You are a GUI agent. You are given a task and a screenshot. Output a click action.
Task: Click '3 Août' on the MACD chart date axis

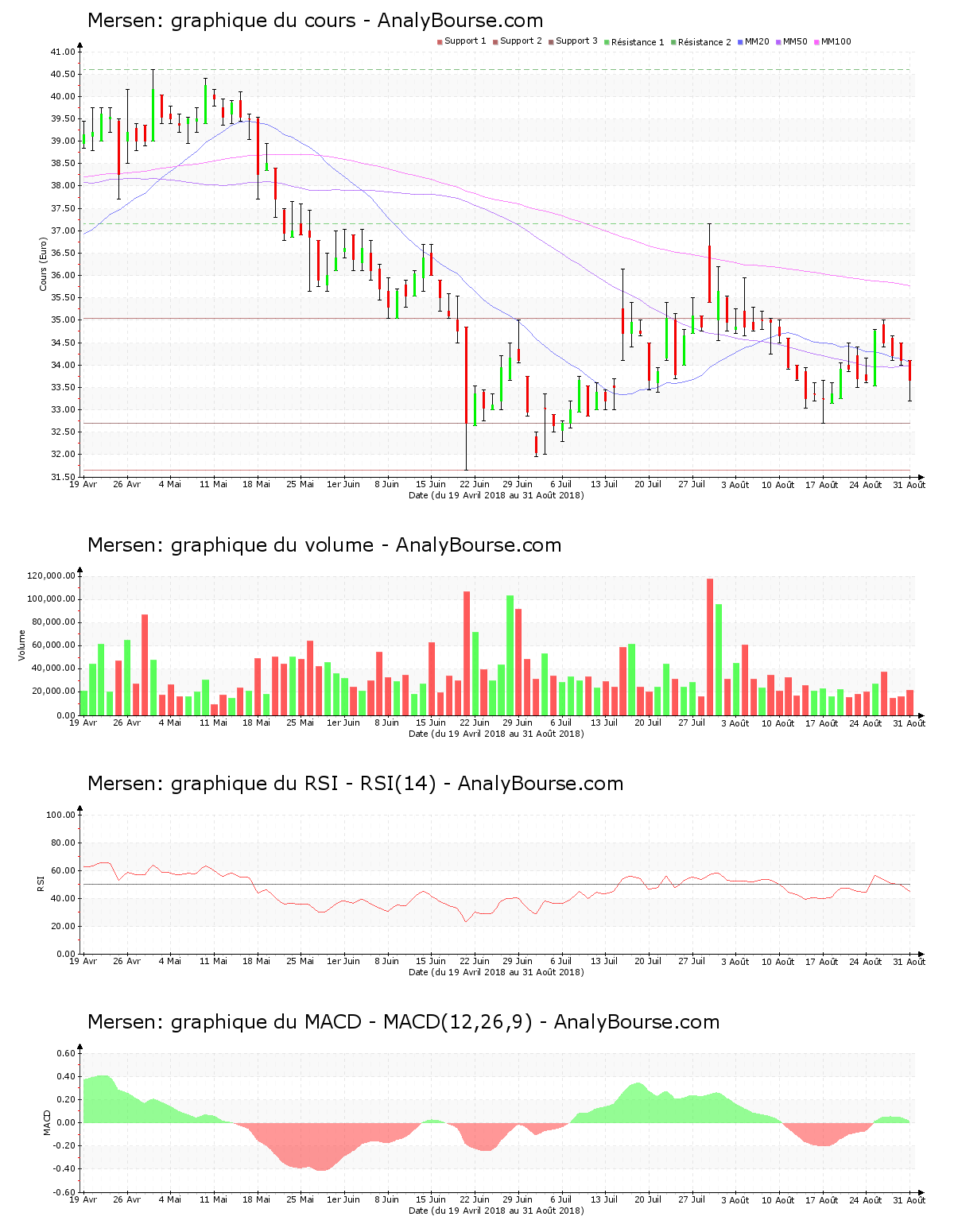pyautogui.click(x=735, y=1200)
